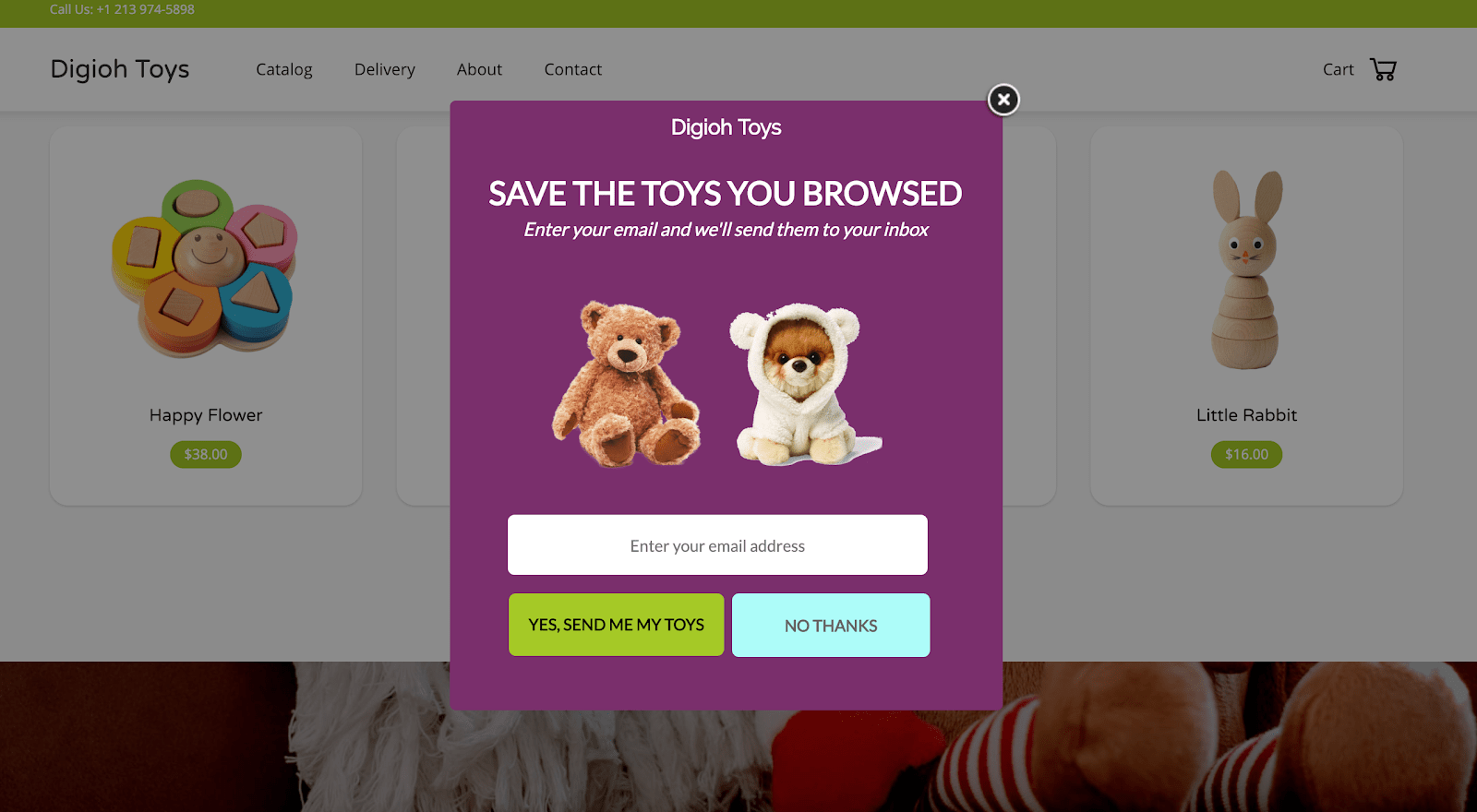Open the Happy Flower toy image

[x=205, y=268]
